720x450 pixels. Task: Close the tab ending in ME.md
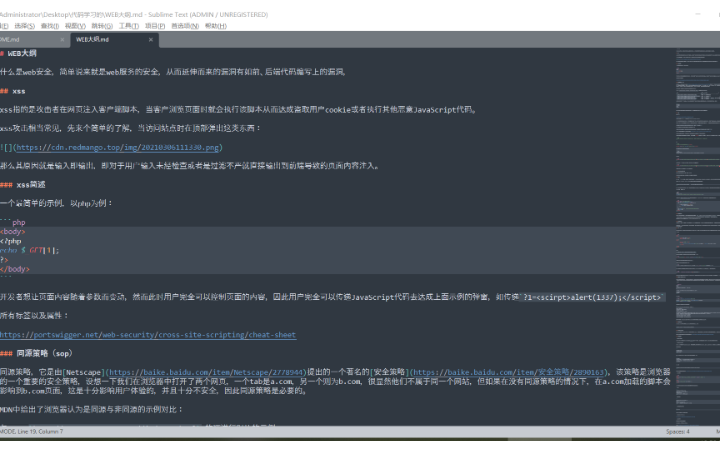point(62,40)
